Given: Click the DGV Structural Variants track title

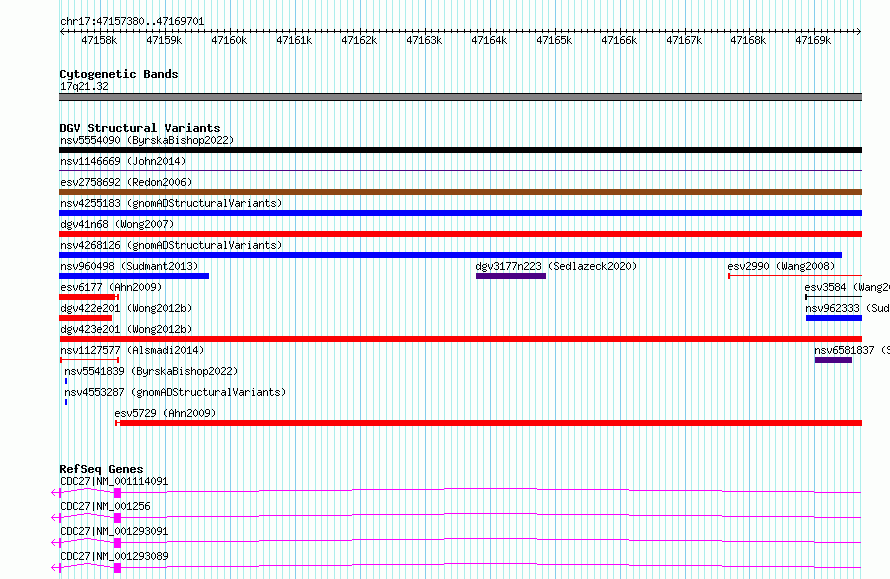Looking at the screenshot, I should coord(140,128).
